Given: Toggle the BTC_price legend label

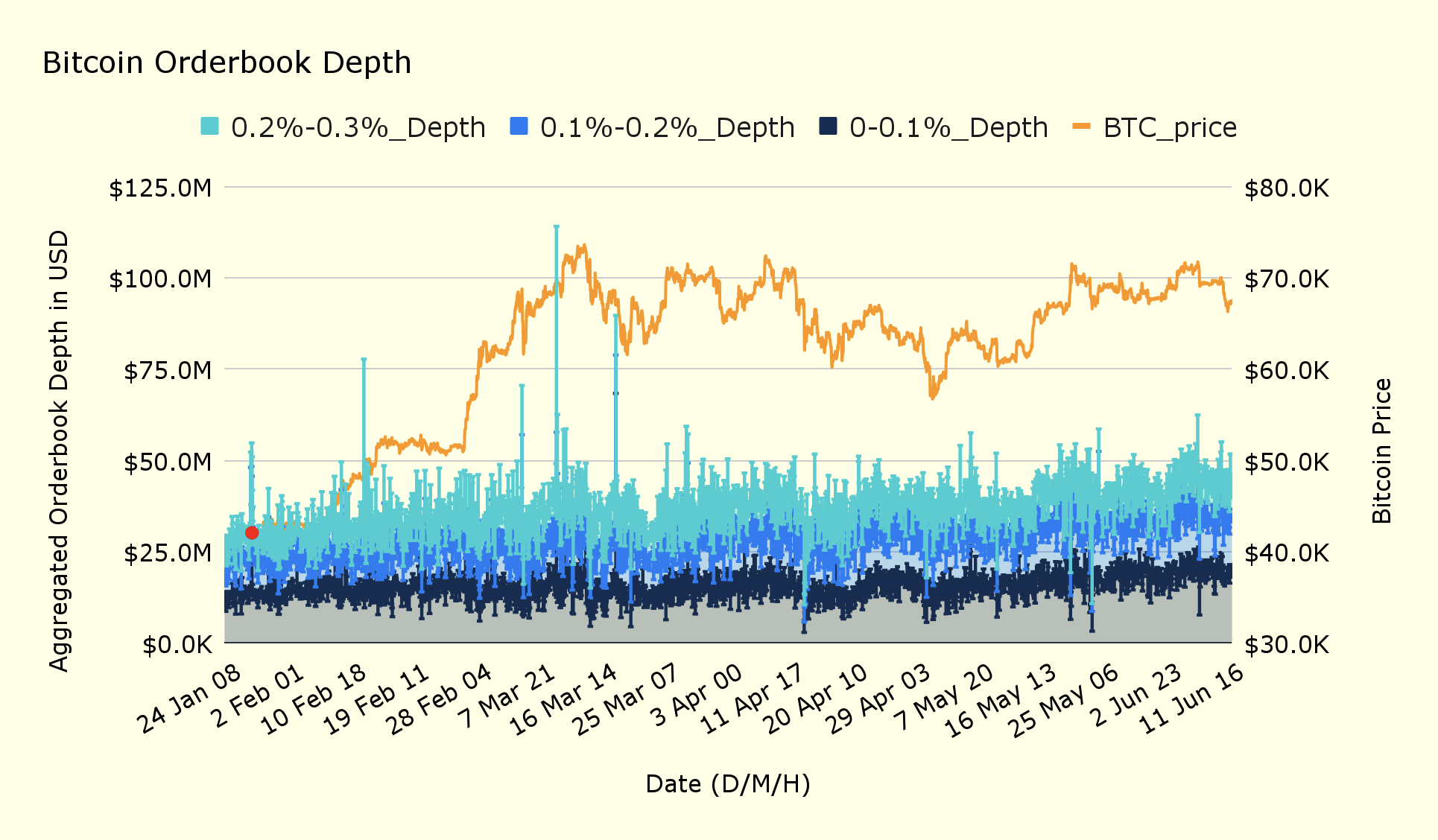Looking at the screenshot, I should tap(1170, 127).
